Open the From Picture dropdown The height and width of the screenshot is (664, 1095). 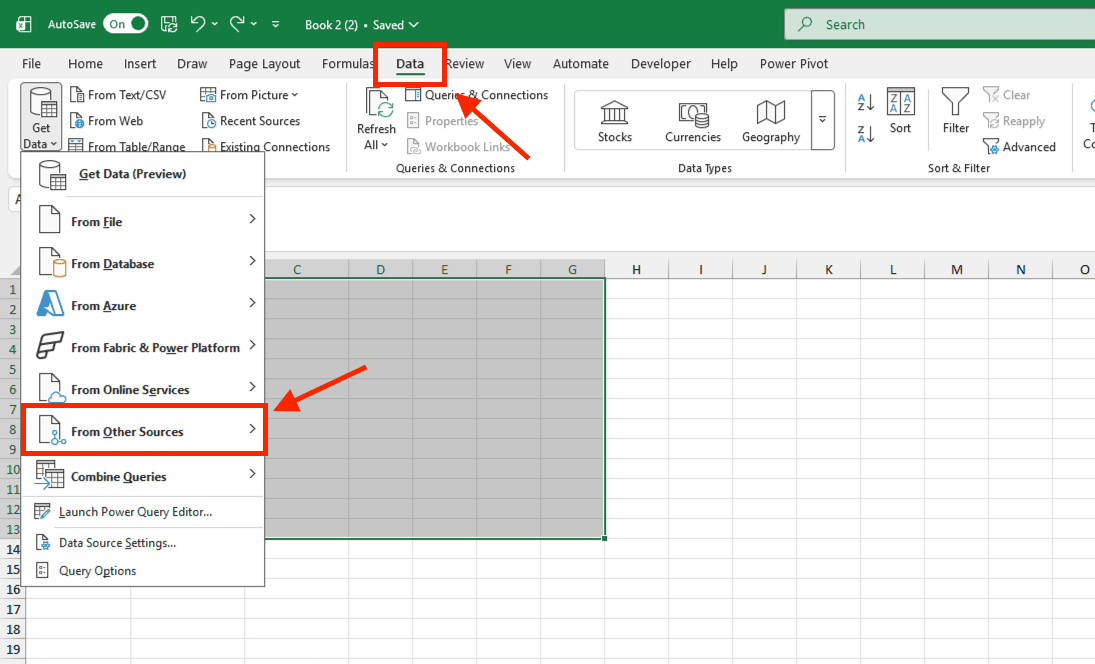(x=249, y=94)
